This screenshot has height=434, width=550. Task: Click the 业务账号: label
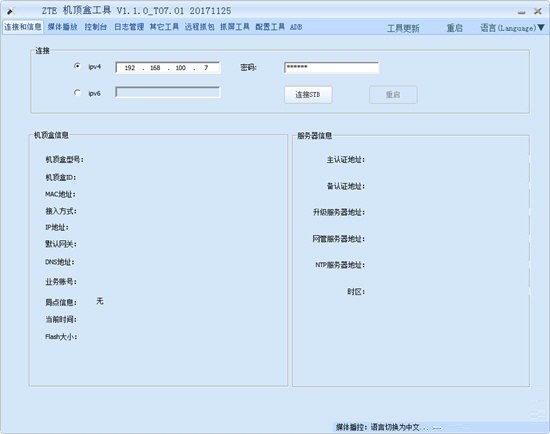[x=61, y=282]
